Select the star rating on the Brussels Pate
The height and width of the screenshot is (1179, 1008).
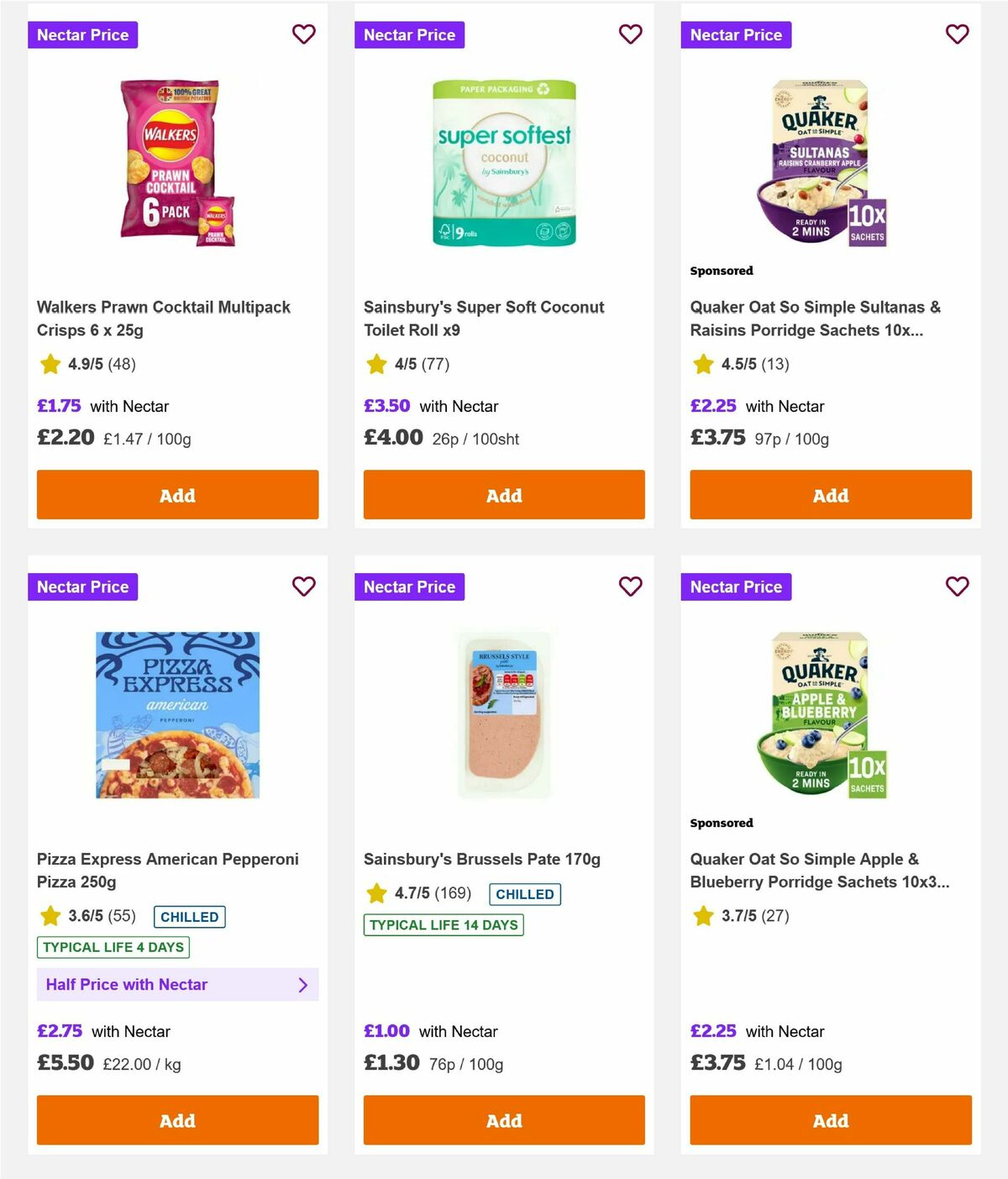tap(376, 892)
